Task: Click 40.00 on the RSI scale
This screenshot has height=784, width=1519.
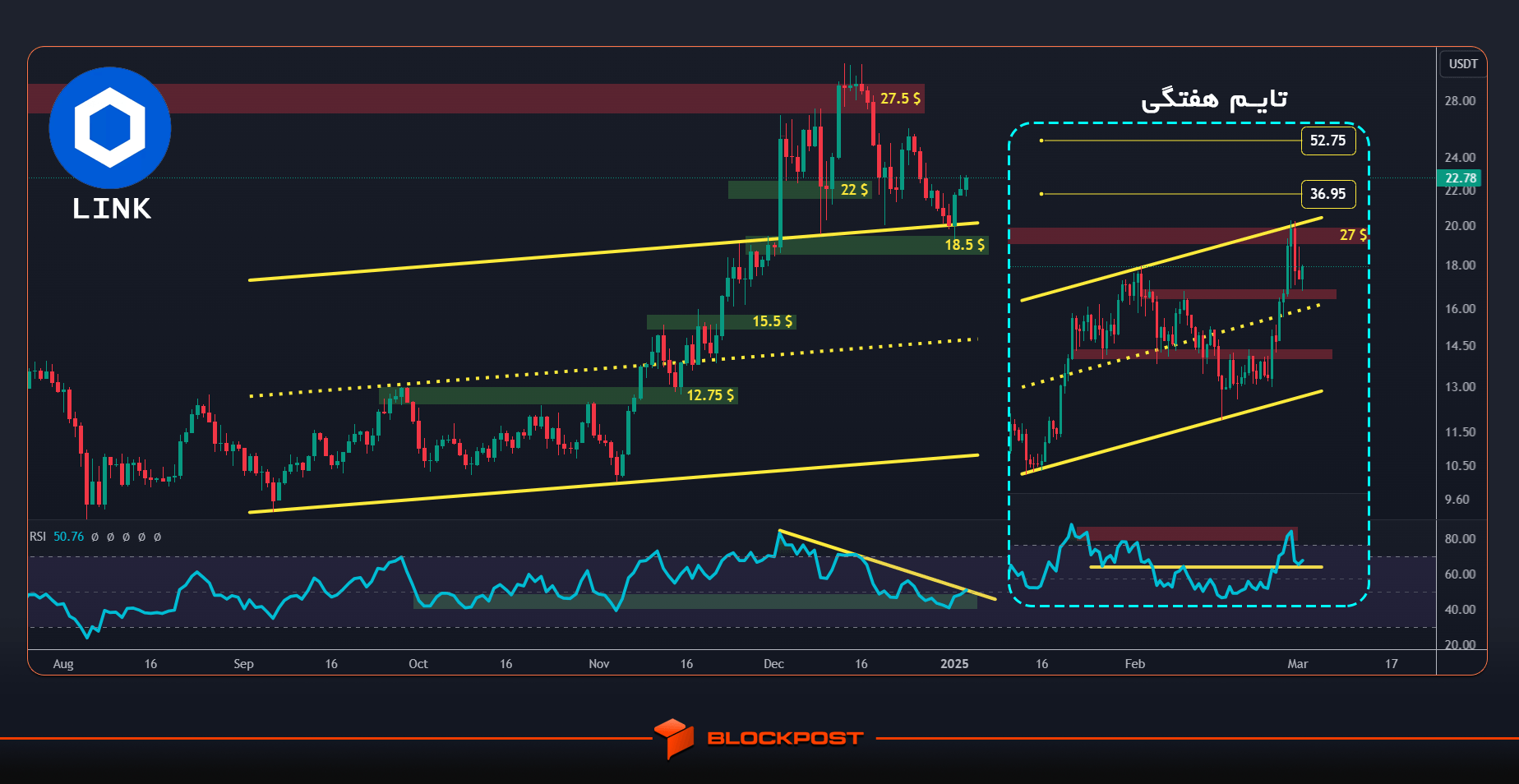Action: pos(1461,610)
